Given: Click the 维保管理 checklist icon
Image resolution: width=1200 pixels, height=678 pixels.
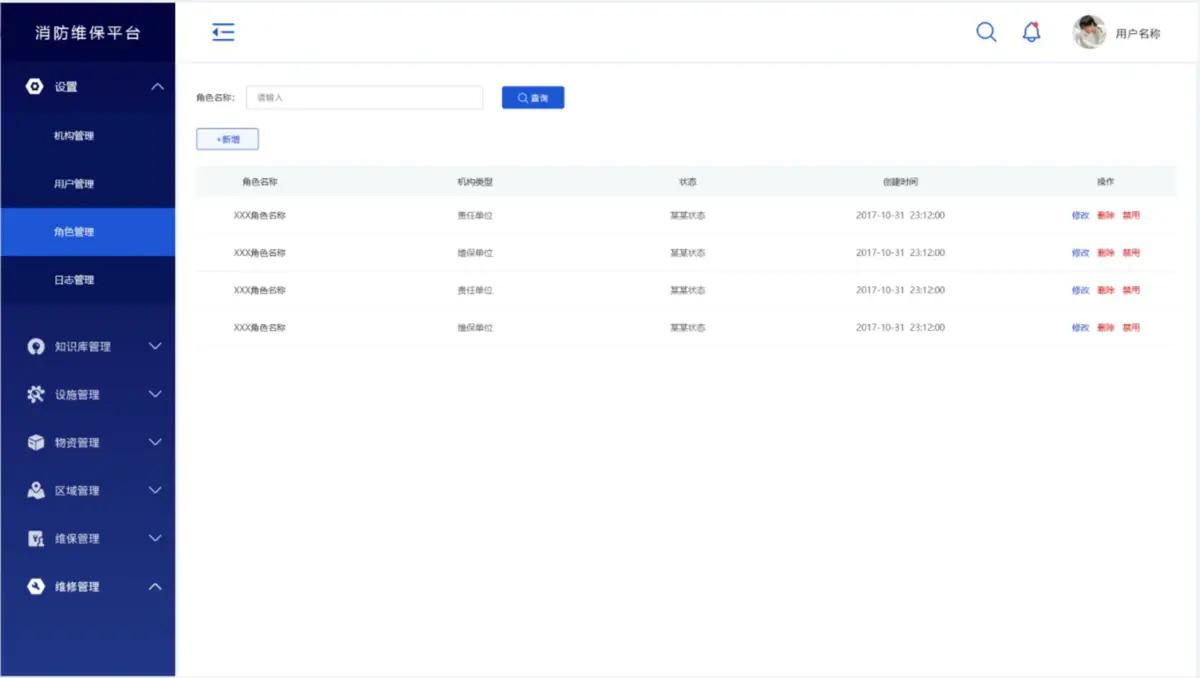Looking at the screenshot, I should (x=35, y=538).
